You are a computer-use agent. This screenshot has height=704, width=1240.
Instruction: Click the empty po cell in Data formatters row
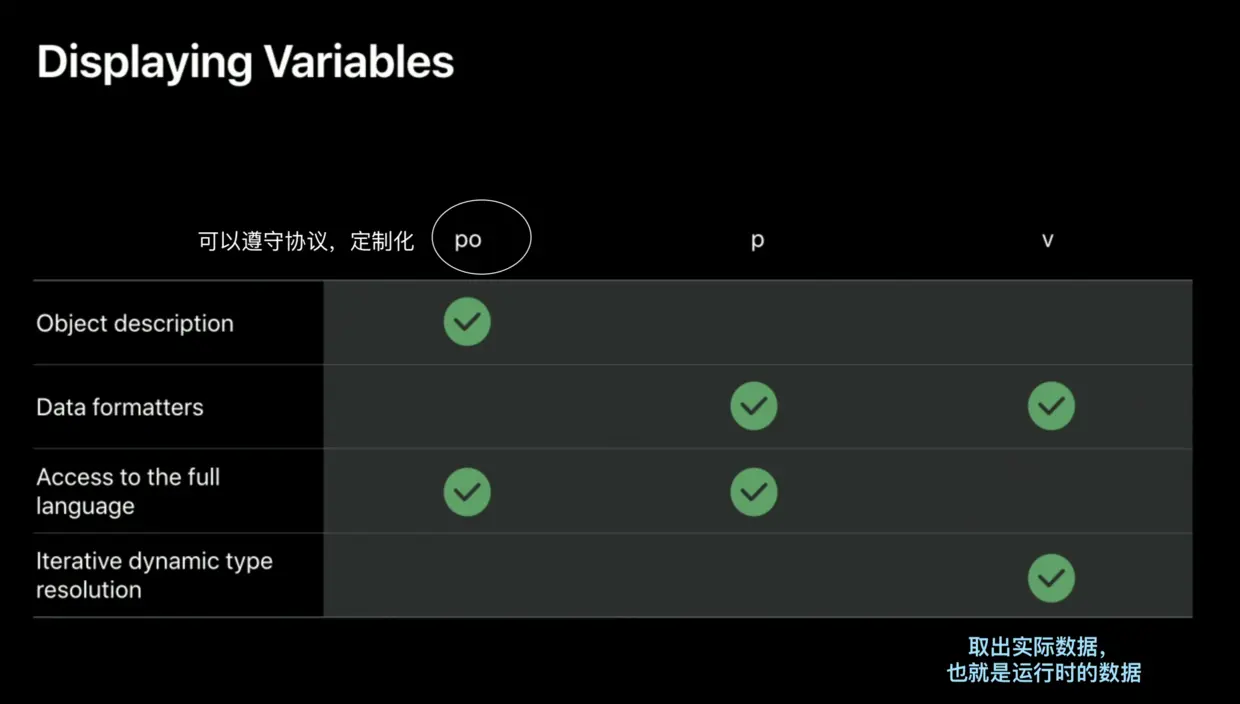click(467, 407)
